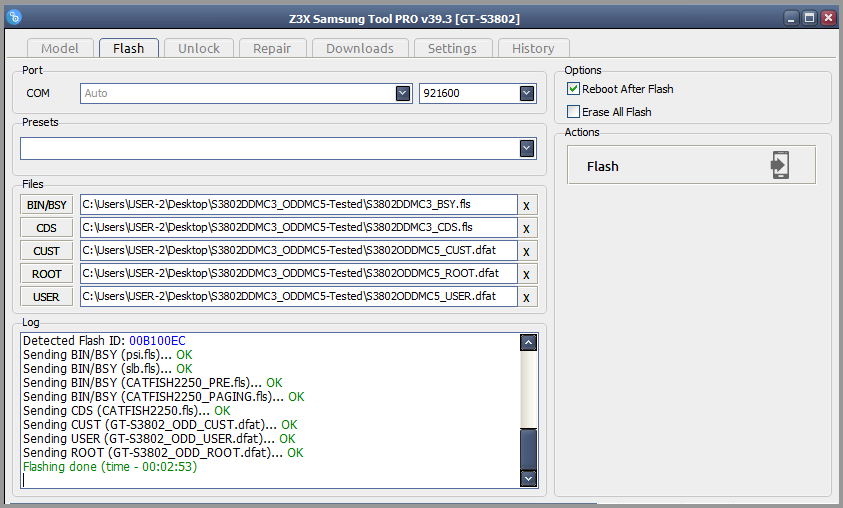Toggle the Reboot After Flash checkbox
843x508 pixels.
click(574, 89)
